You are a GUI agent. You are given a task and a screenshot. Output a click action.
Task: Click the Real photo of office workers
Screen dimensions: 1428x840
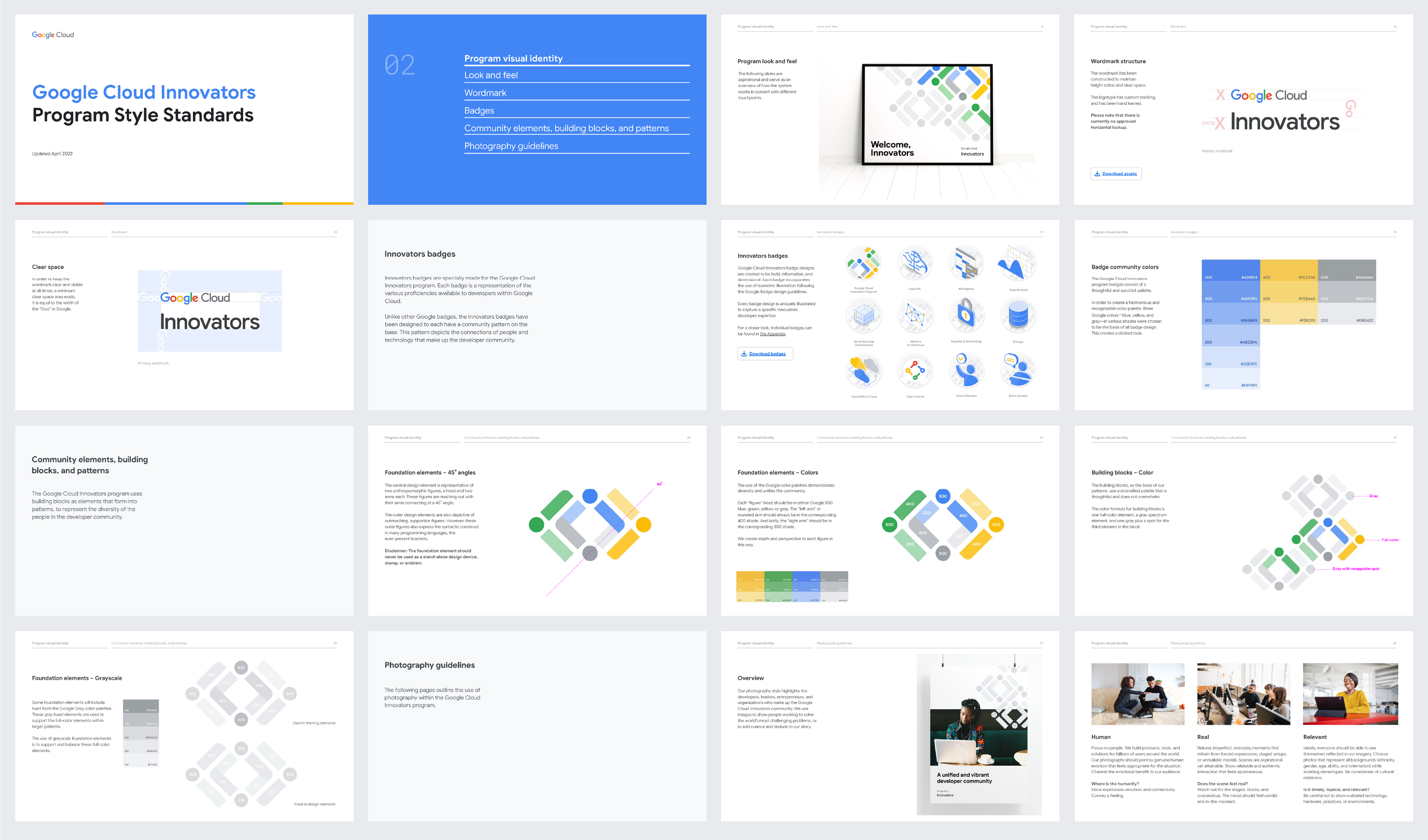click(1243, 694)
